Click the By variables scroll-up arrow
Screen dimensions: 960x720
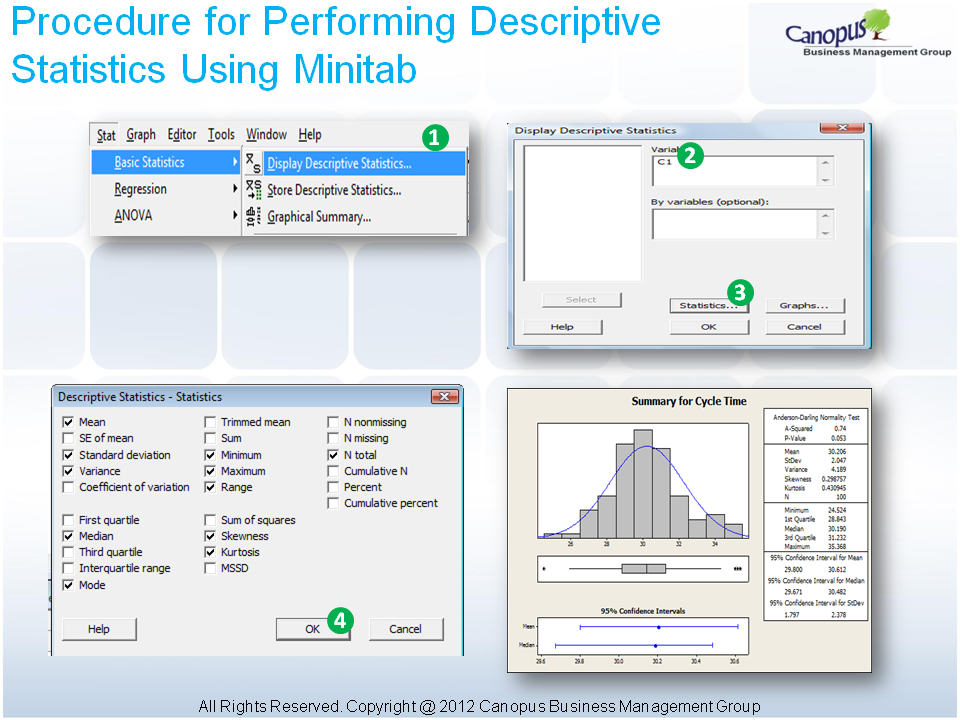825,216
